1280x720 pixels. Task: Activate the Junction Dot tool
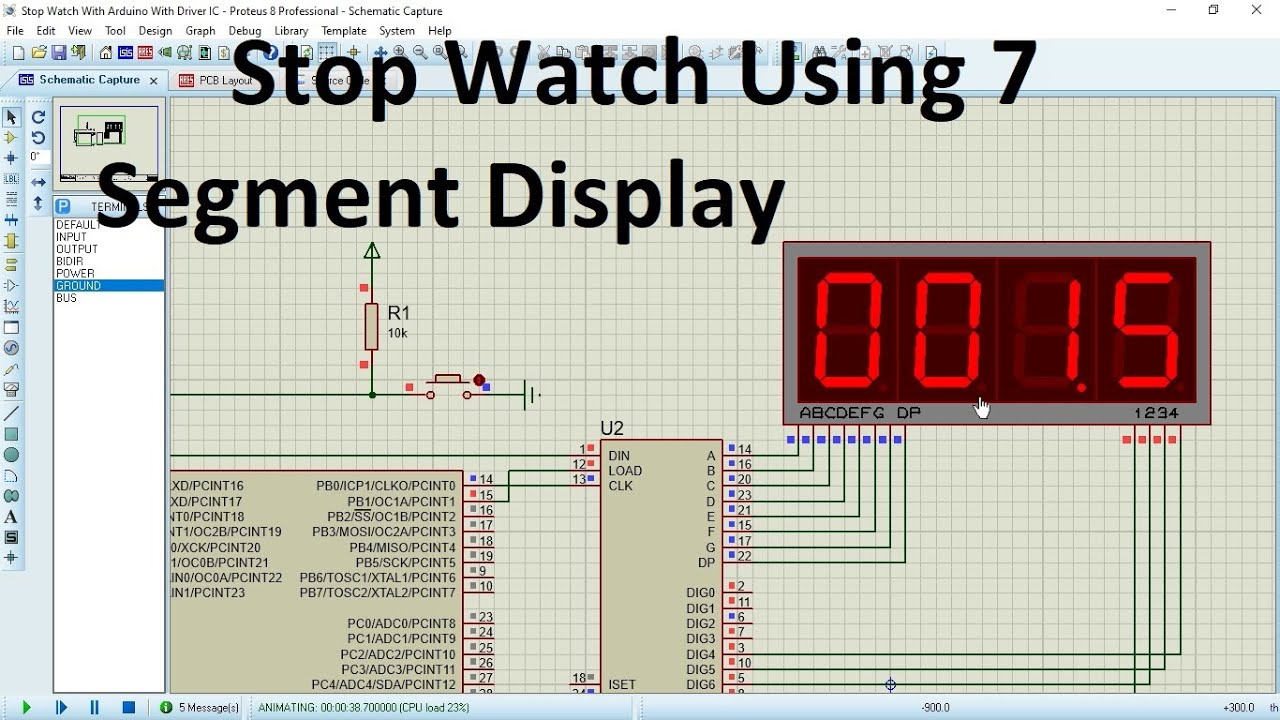coord(11,158)
